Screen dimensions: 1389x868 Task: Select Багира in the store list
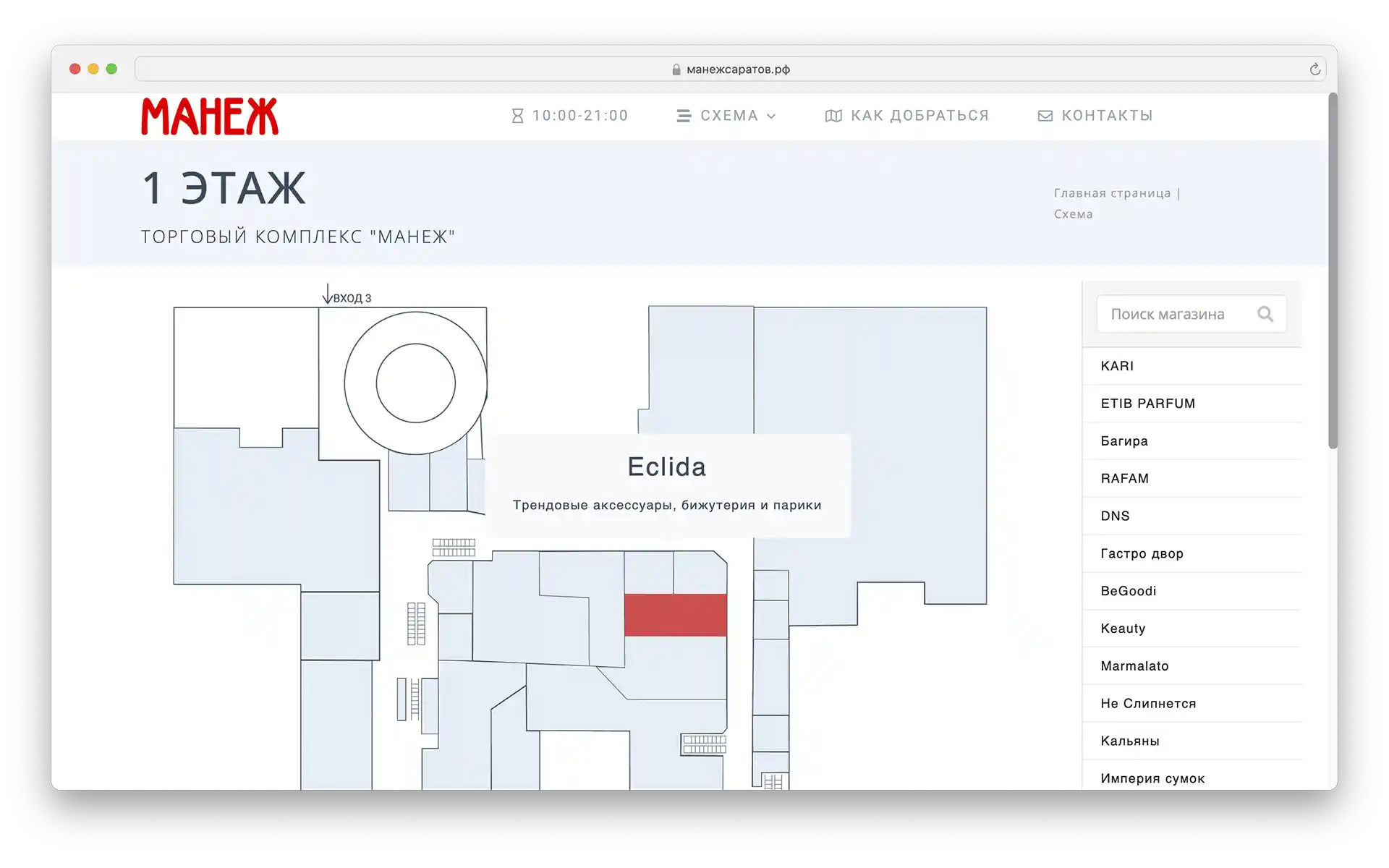click(1192, 441)
